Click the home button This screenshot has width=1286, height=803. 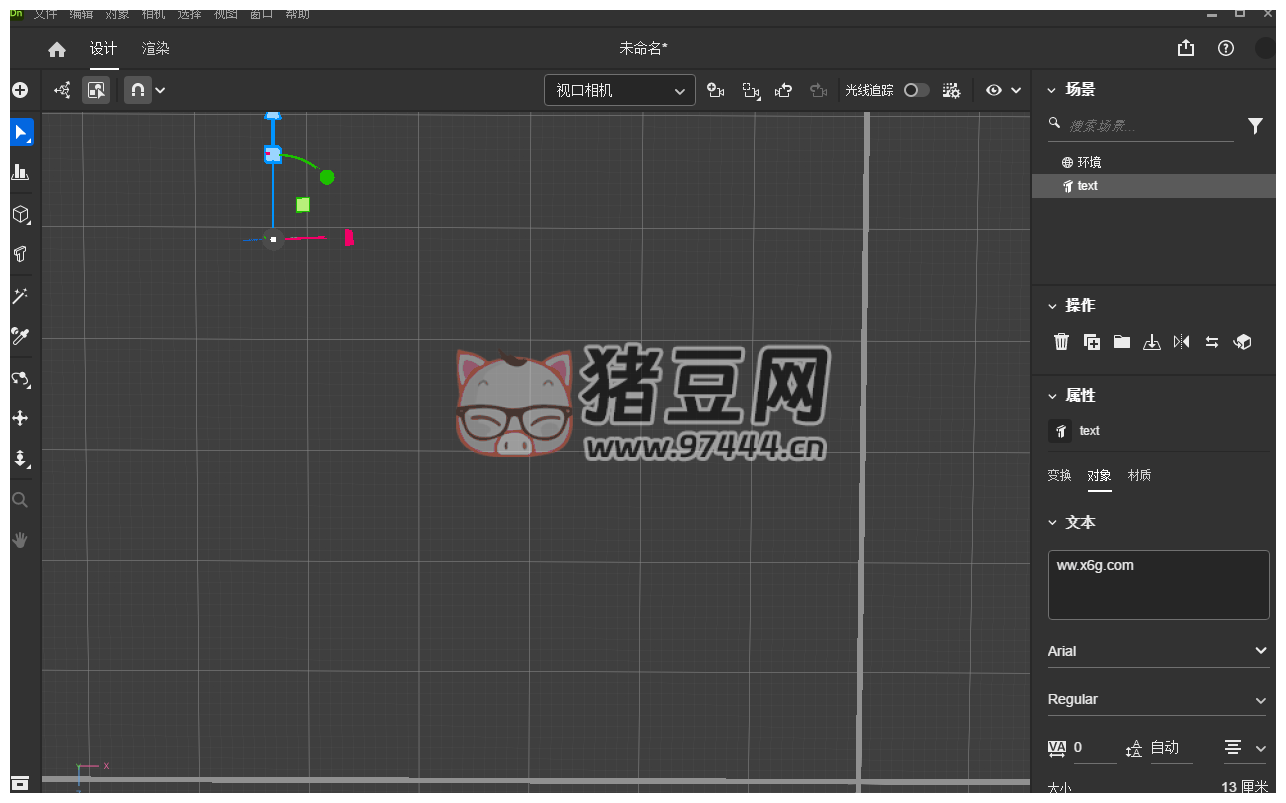coord(56,48)
